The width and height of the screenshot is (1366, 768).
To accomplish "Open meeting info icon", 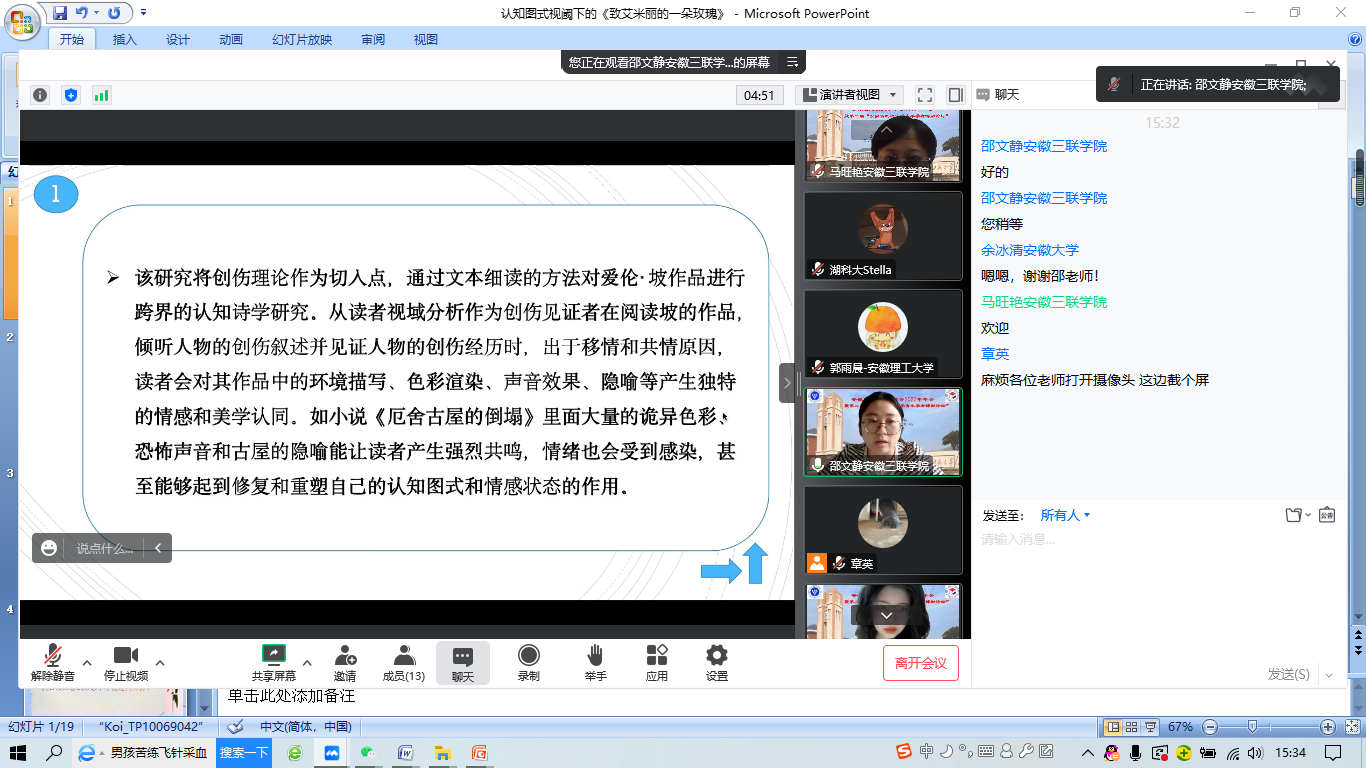I will click(40, 95).
